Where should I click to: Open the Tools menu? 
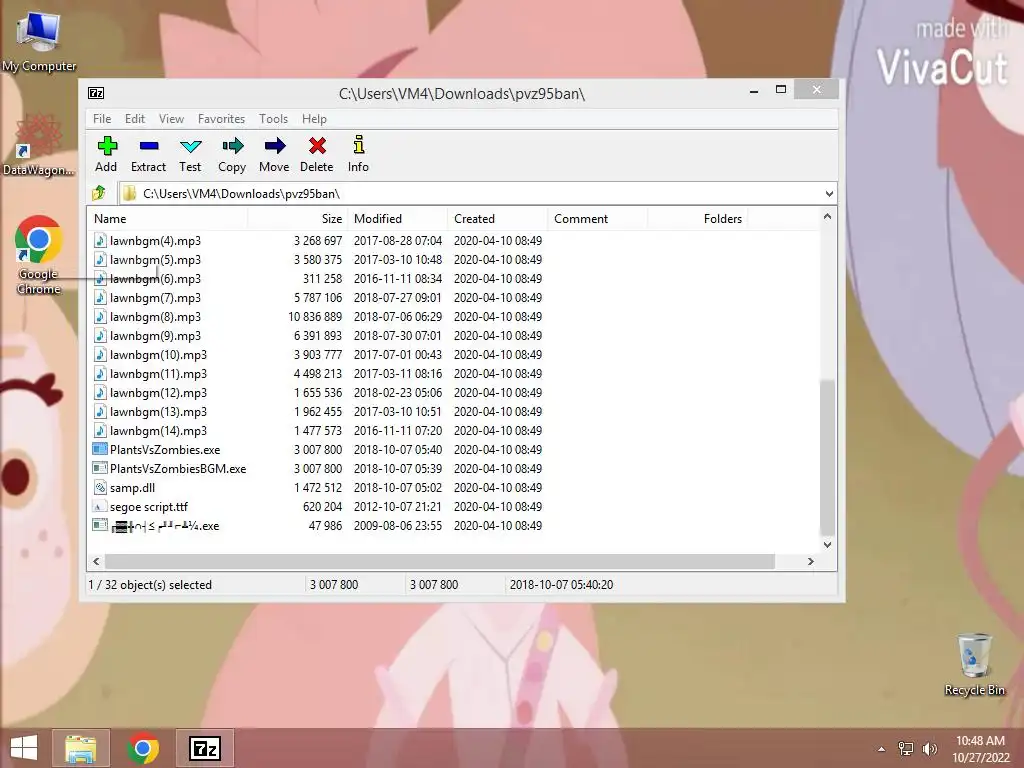273,118
